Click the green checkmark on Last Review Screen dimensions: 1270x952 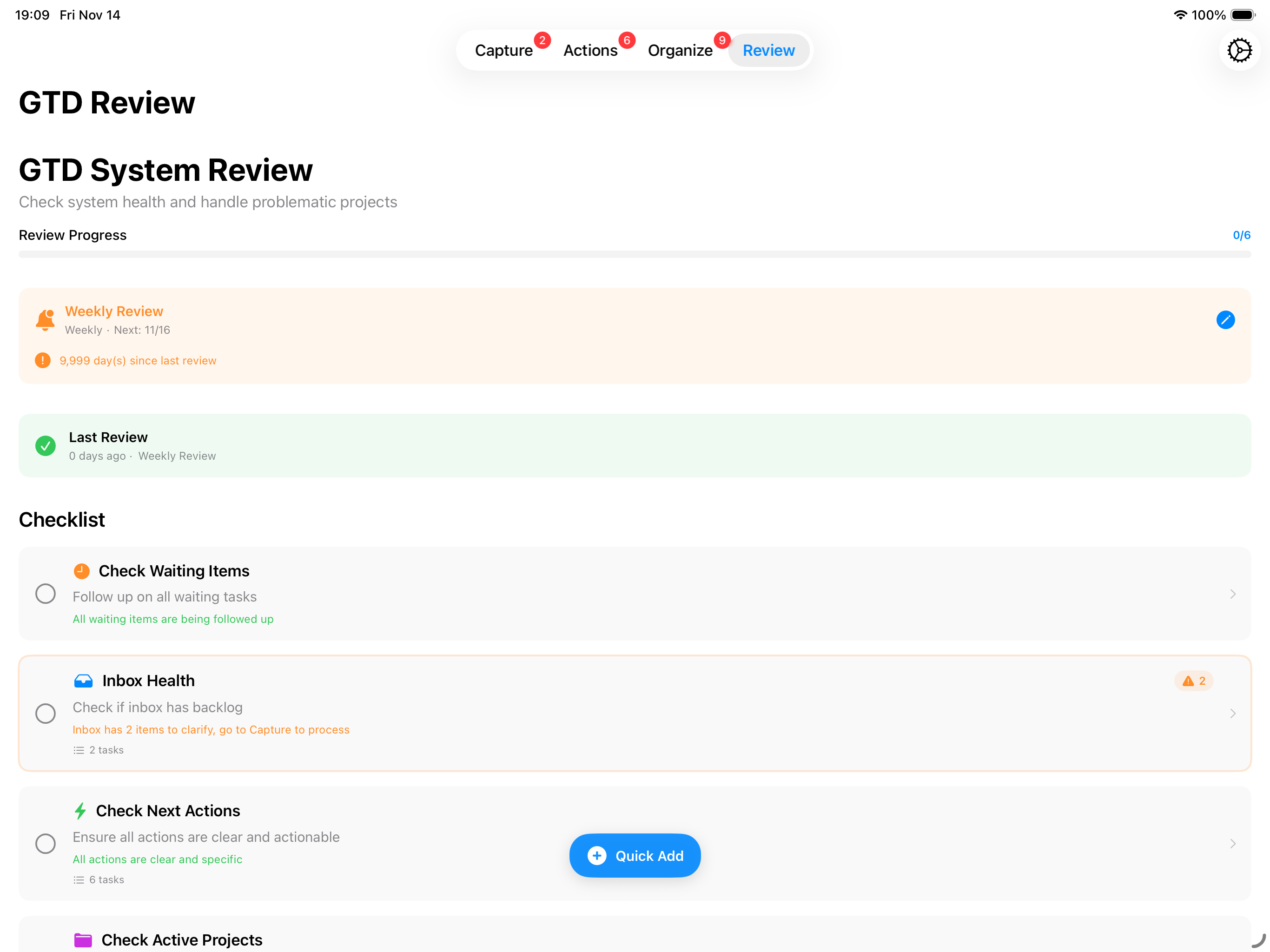[46, 446]
